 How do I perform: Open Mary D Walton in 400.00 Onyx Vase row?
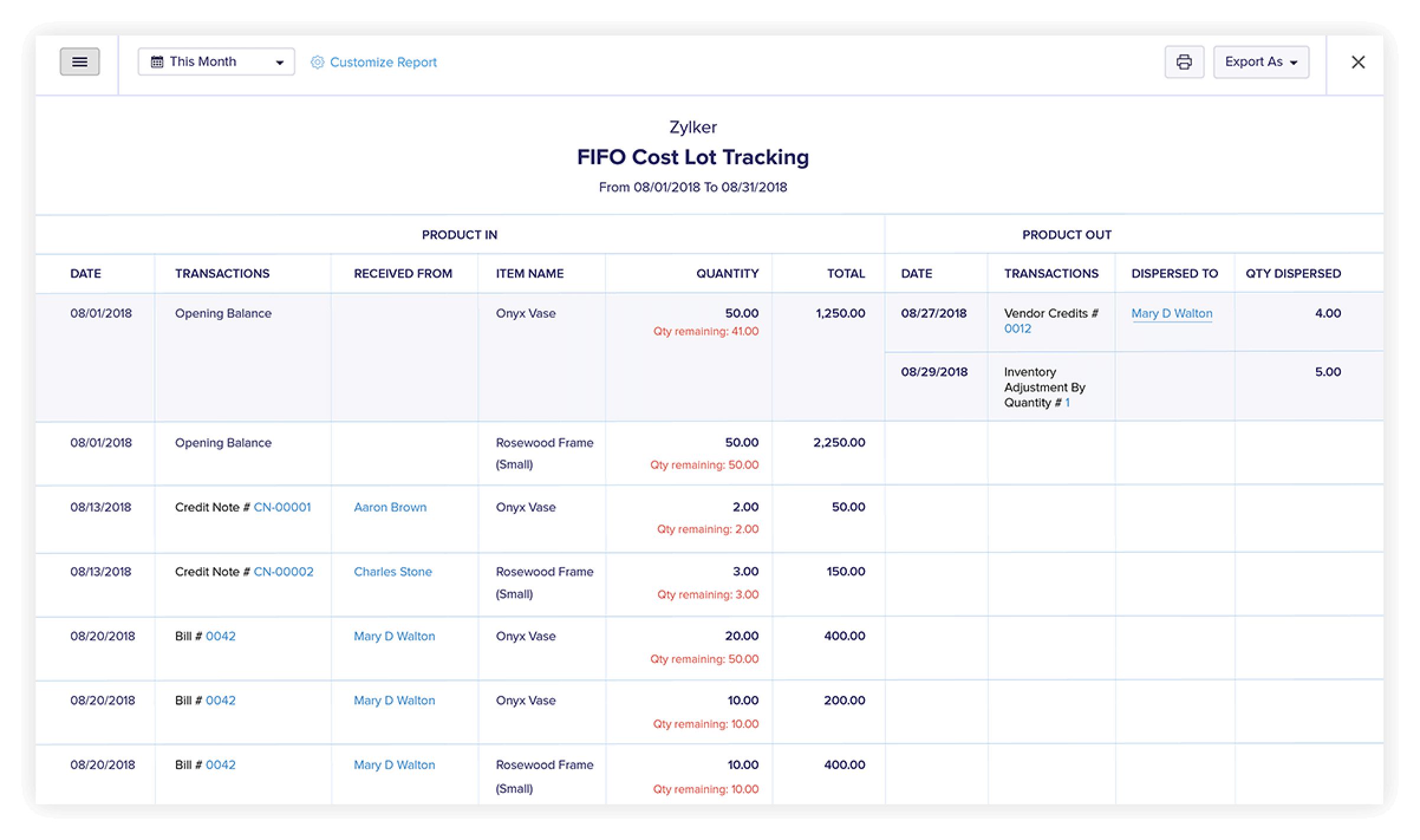(394, 636)
